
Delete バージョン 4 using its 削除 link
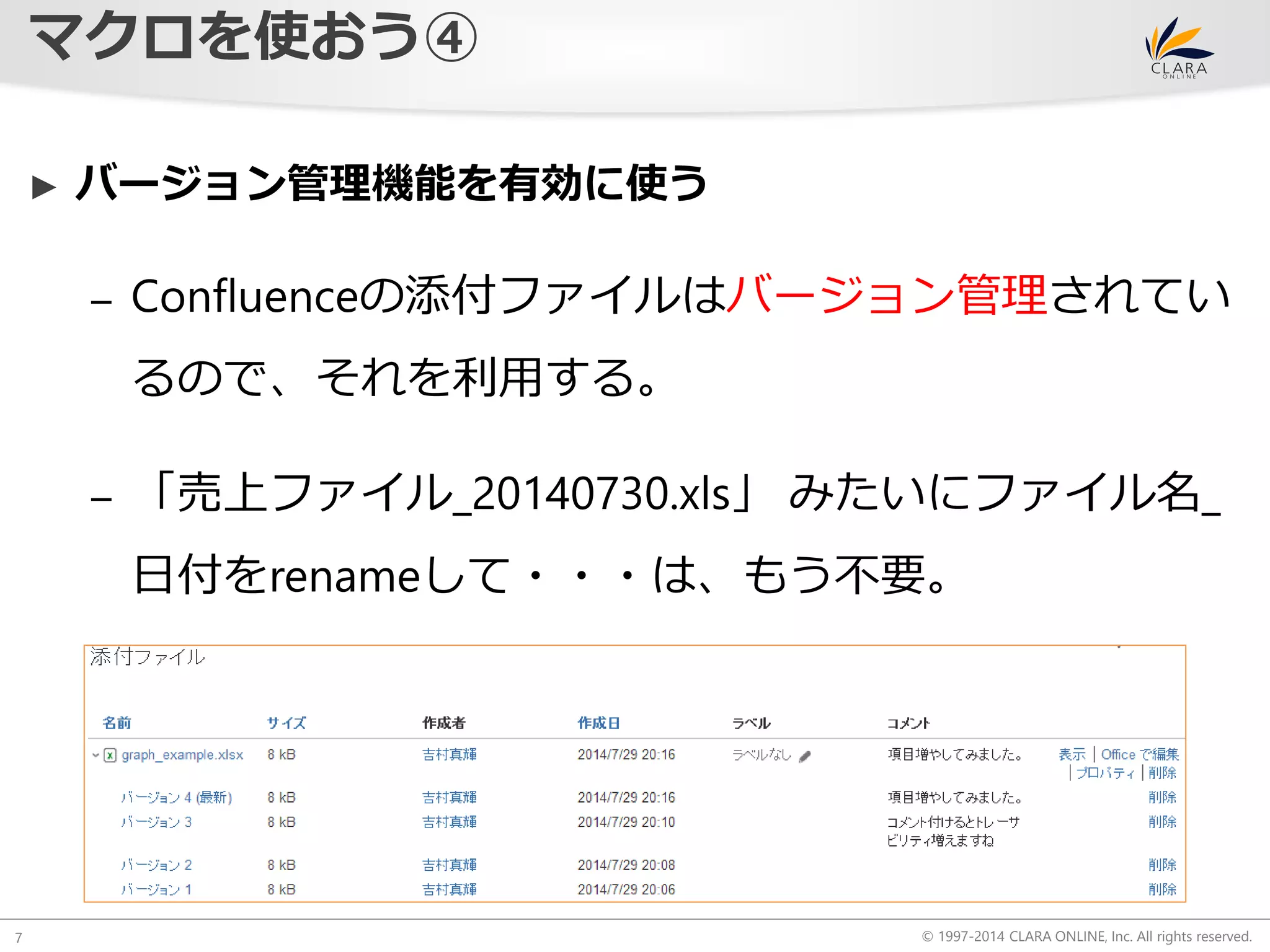(1162, 798)
